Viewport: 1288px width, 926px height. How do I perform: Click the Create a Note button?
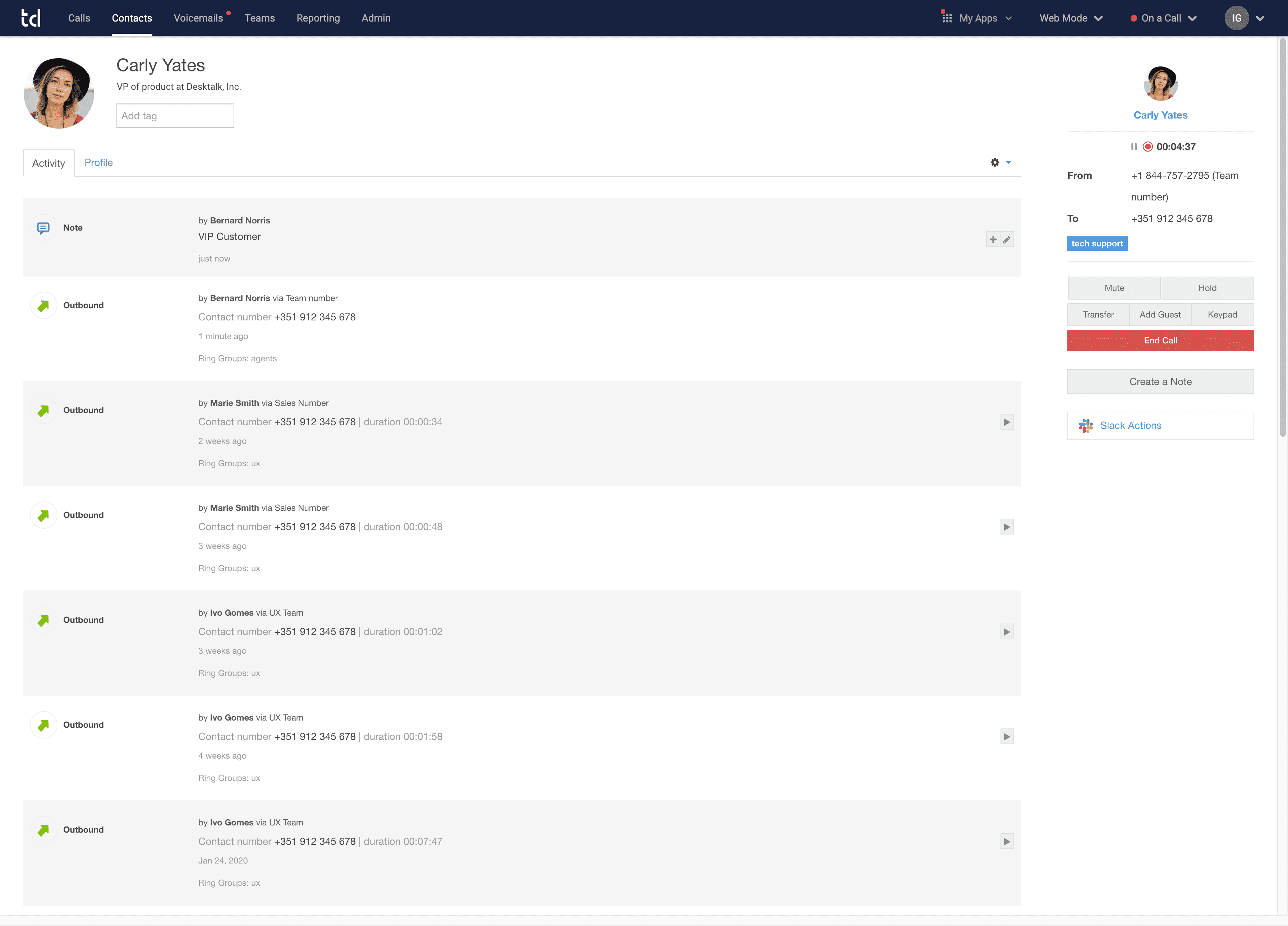pyautogui.click(x=1160, y=381)
